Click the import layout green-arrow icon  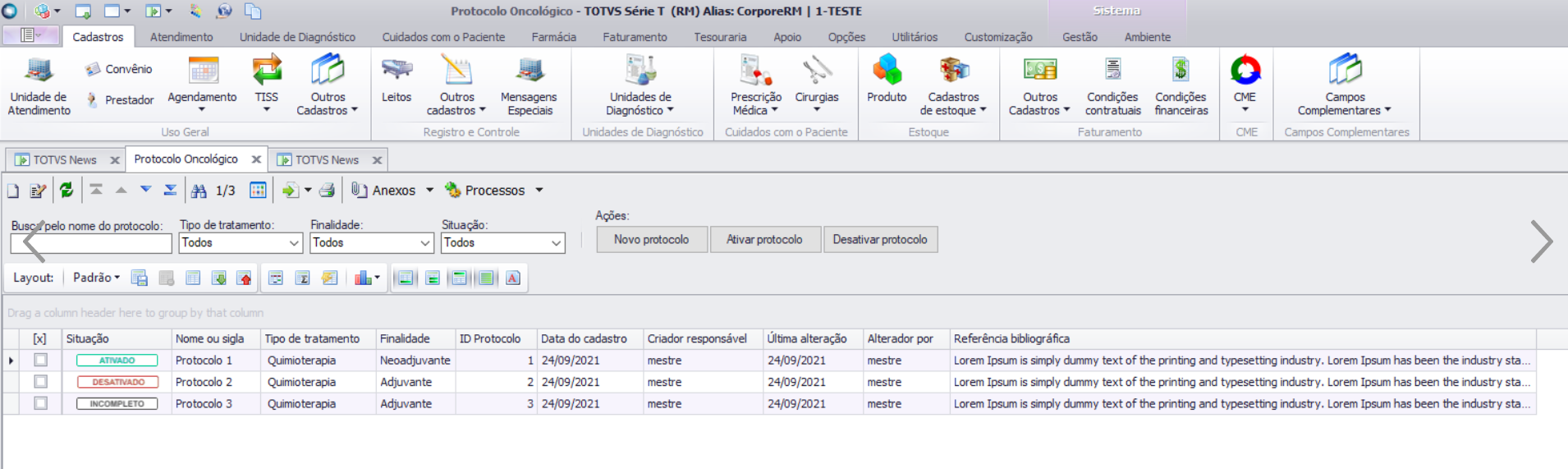[x=219, y=278]
